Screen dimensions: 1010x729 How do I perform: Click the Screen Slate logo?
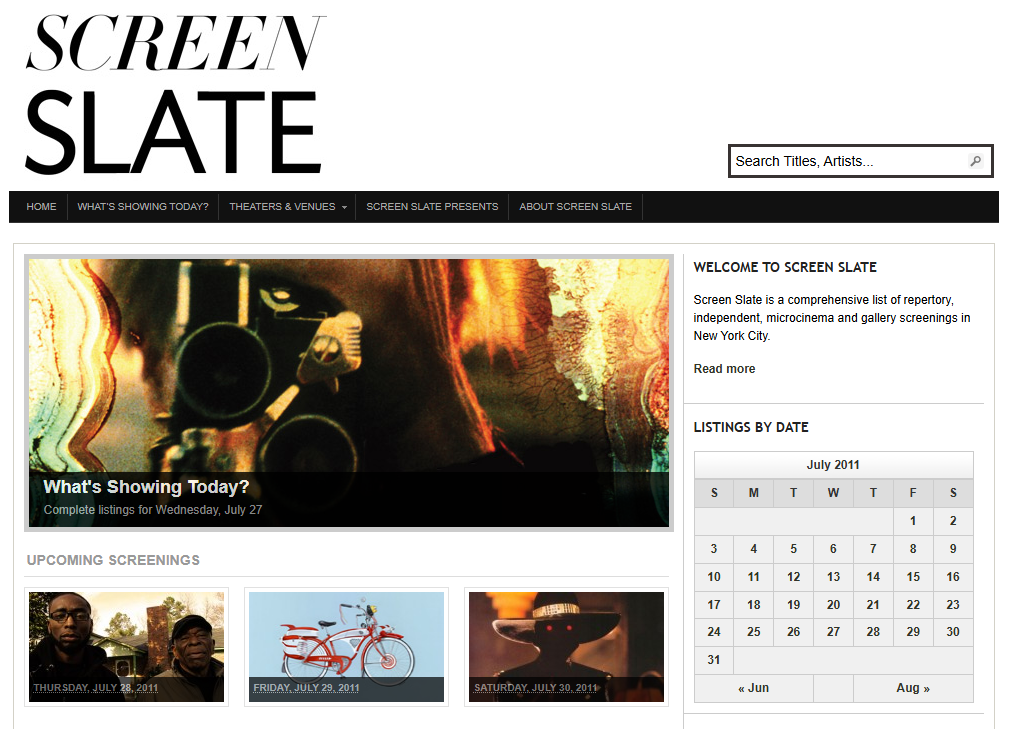click(x=170, y=90)
